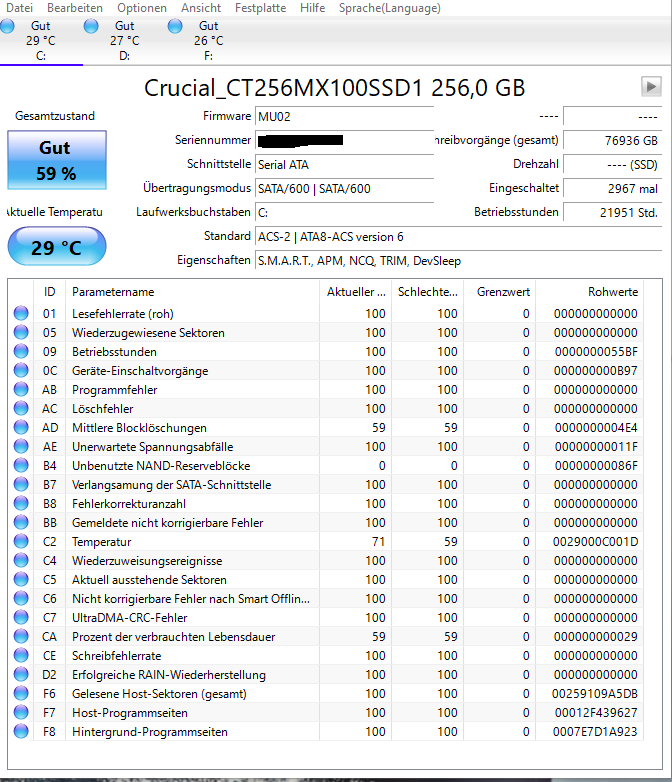Click the Gut 59 % health status button
This screenshot has width=672, height=782.
tap(57, 160)
